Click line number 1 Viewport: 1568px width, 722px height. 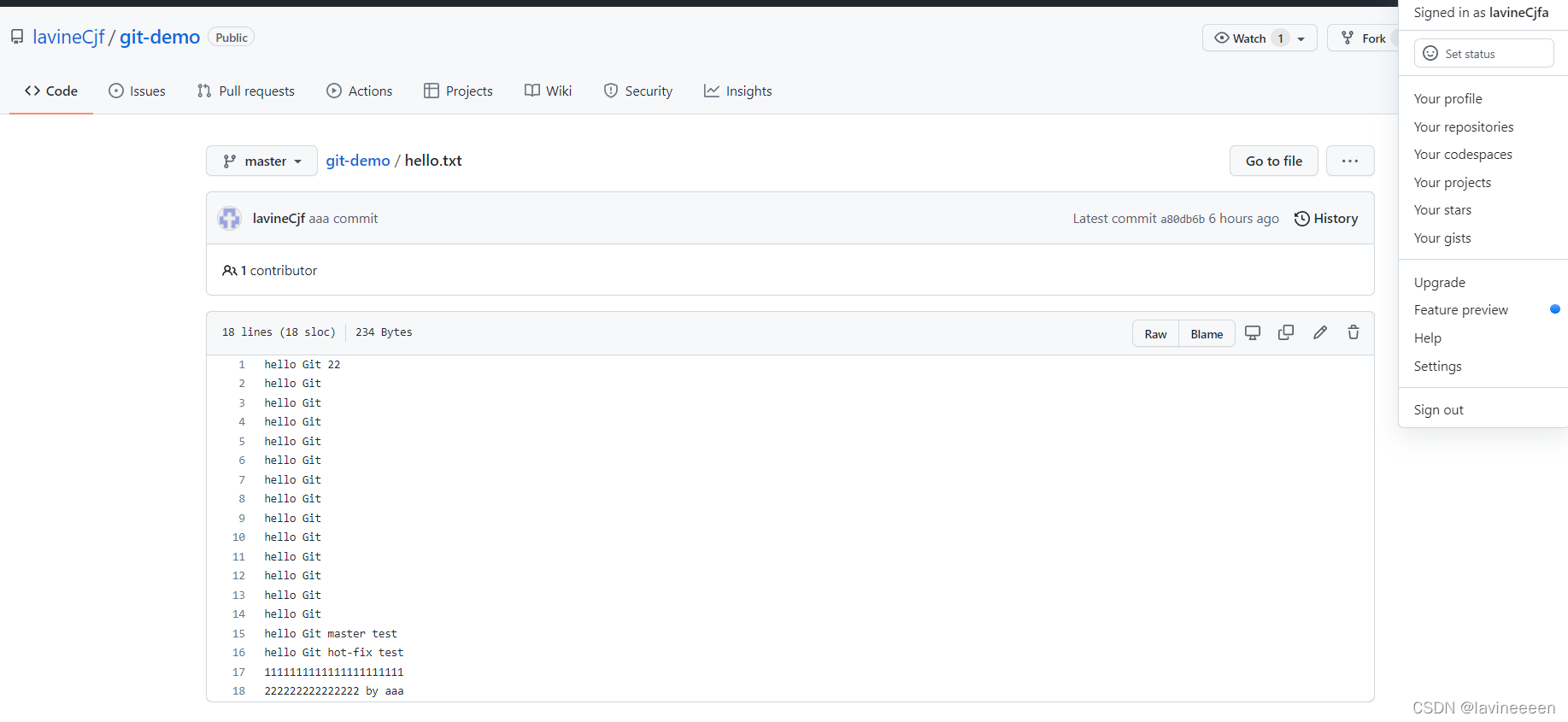[x=242, y=365]
